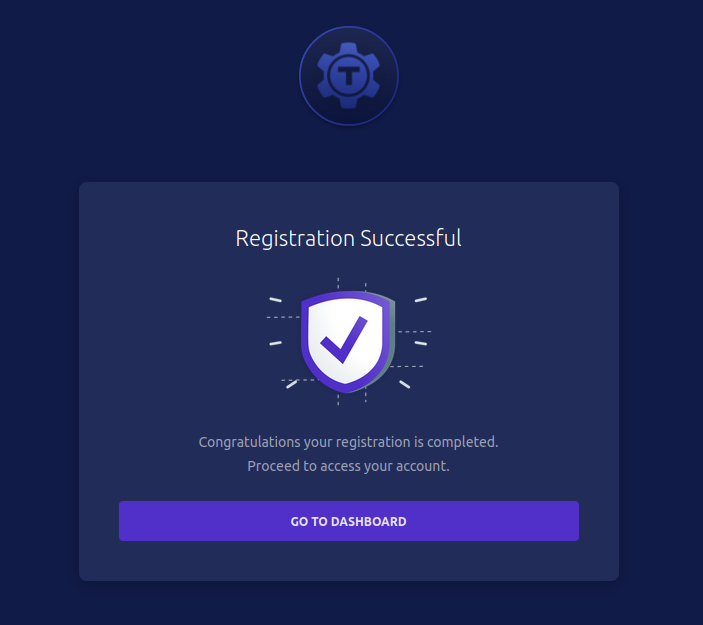This screenshot has width=703, height=625.
Task: Click the white ray dash left of shield
Action: coord(275,343)
